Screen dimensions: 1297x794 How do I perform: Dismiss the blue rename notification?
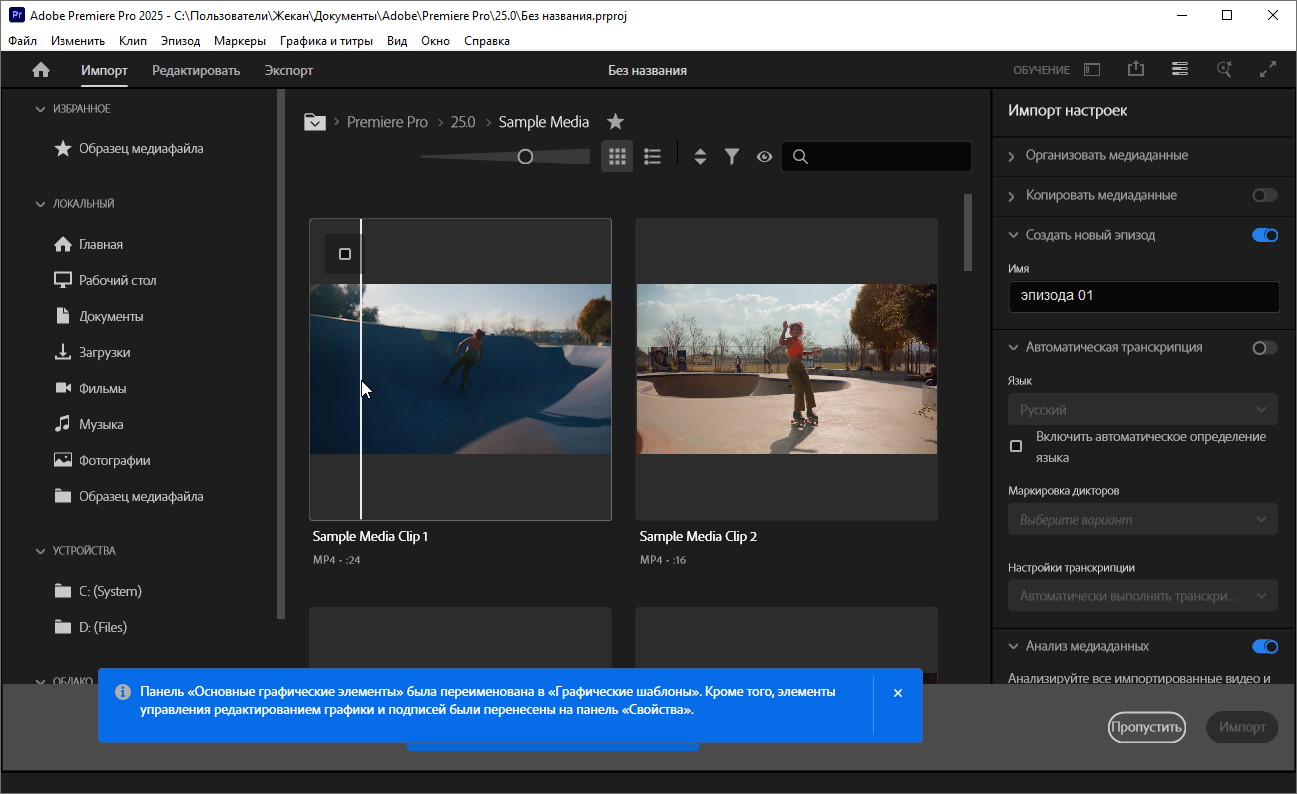click(x=897, y=692)
